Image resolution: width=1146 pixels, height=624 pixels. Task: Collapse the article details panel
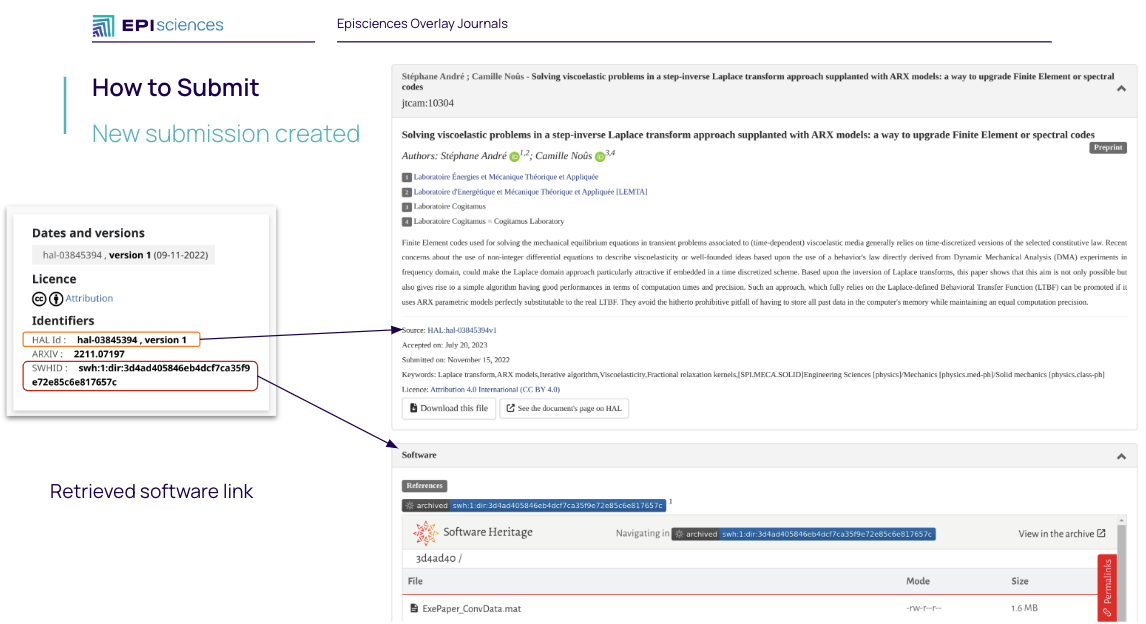point(1121,88)
